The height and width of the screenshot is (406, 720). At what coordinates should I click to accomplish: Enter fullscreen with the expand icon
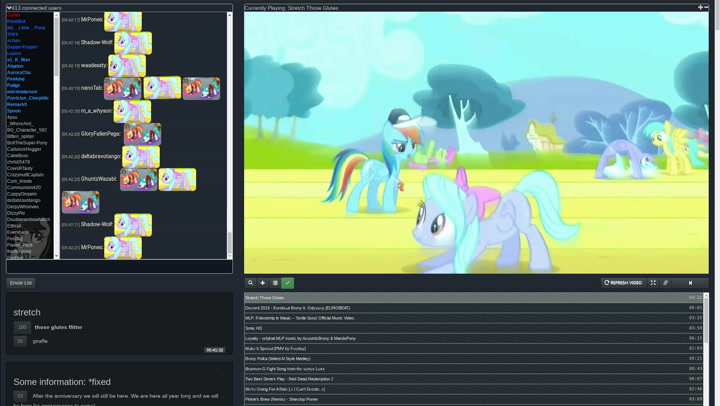point(653,283)
